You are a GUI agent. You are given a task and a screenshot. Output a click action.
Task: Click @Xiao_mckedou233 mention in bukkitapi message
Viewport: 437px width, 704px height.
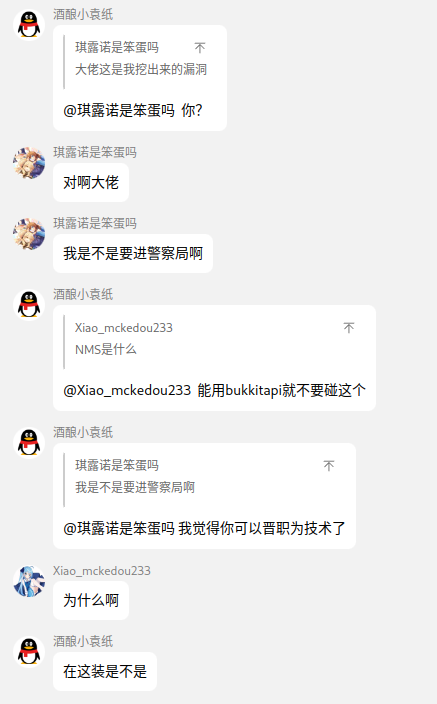[x=127, y=390]
